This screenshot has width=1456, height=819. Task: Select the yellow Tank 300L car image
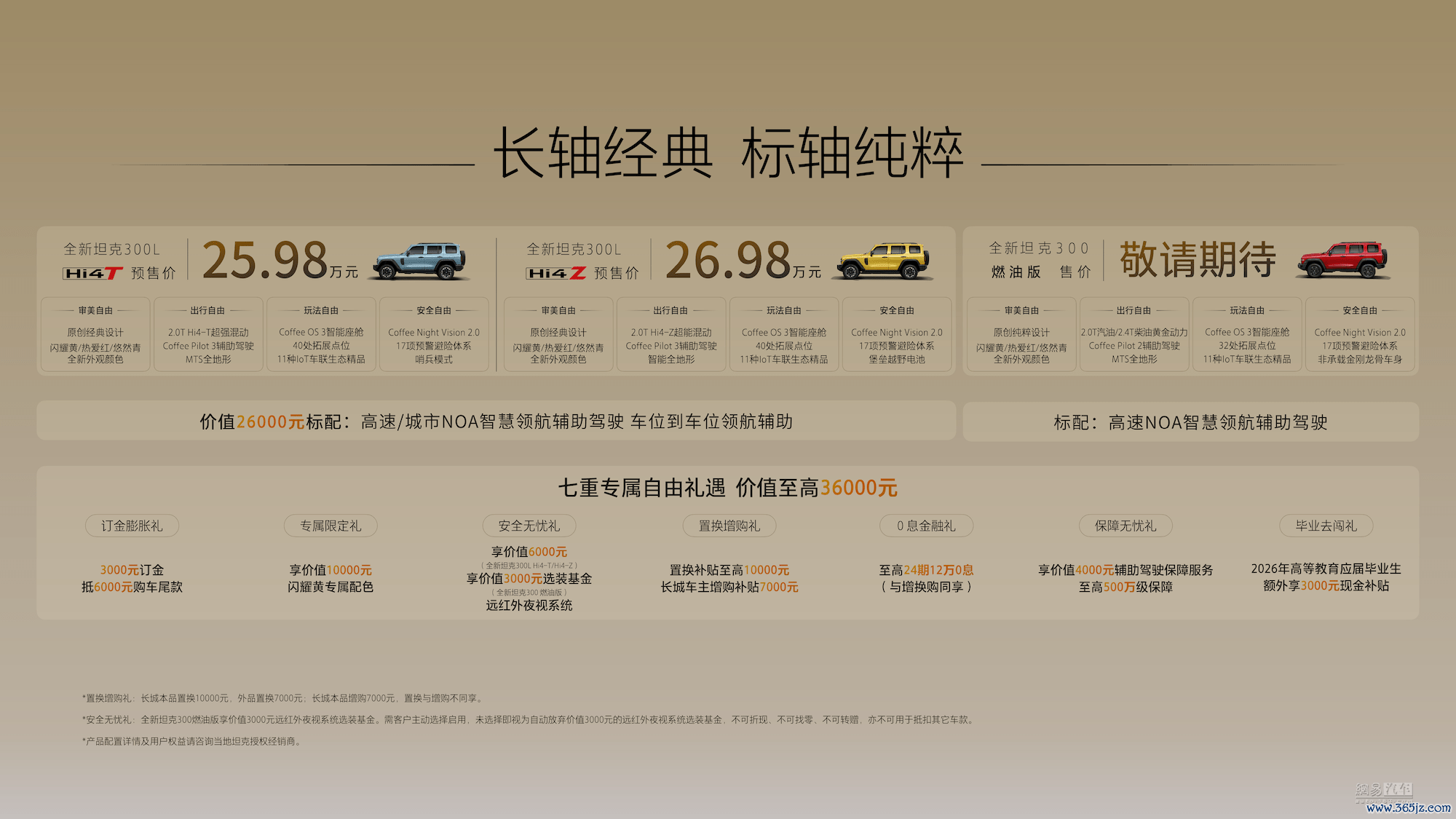click(883, 261)
